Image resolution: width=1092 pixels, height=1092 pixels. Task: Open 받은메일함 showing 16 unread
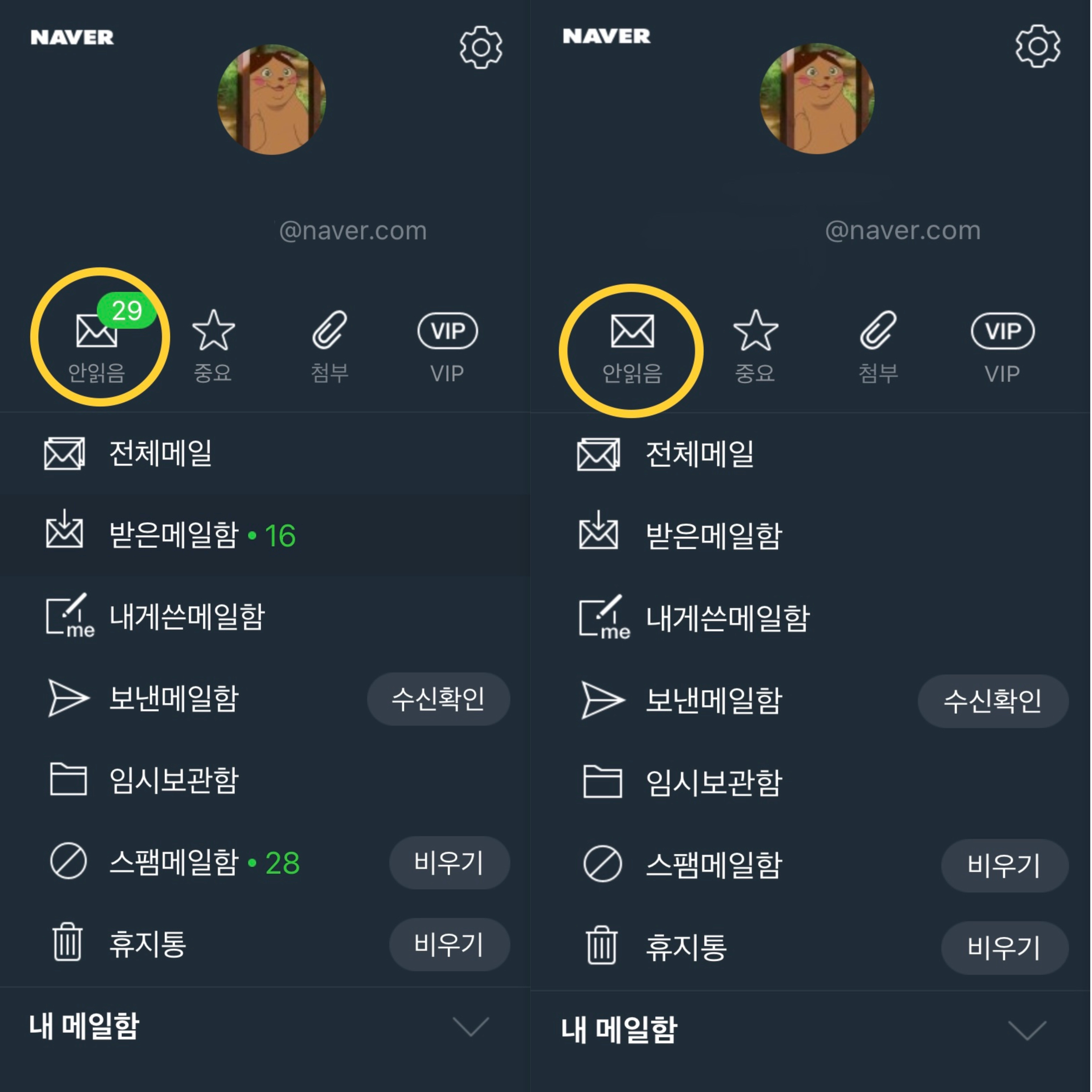click(265, 535)
